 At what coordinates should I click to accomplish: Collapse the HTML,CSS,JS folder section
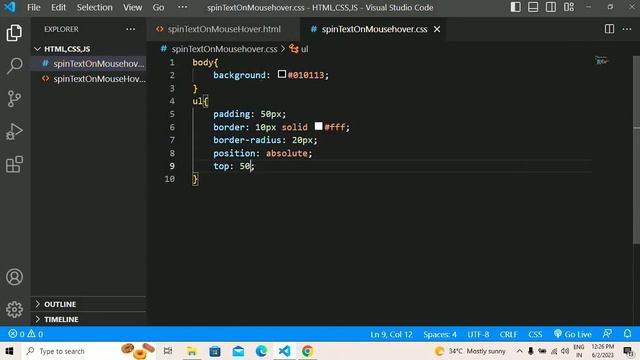coord(89,49)
